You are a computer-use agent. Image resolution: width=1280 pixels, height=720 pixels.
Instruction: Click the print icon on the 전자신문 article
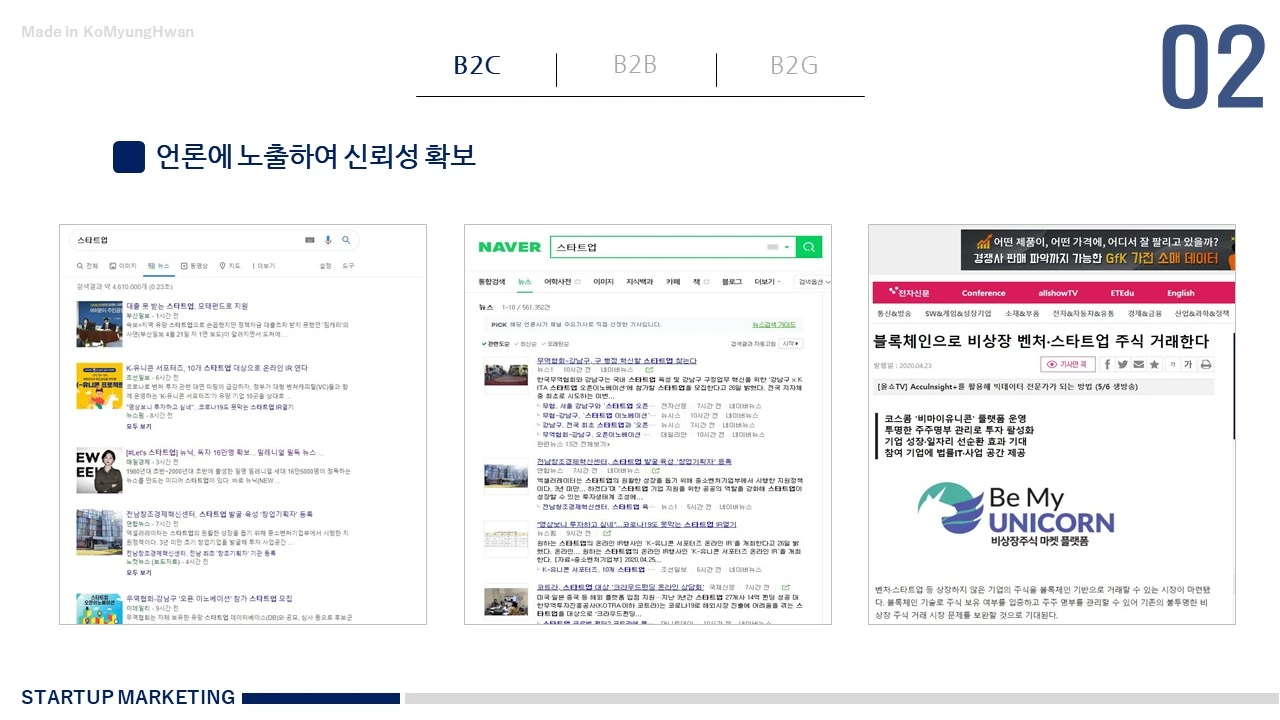point(1206,364)
